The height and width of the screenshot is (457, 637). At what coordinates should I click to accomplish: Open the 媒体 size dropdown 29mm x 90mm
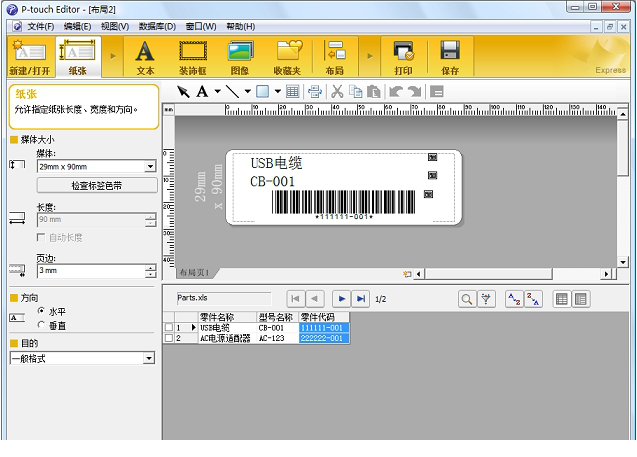click(150, 167)
